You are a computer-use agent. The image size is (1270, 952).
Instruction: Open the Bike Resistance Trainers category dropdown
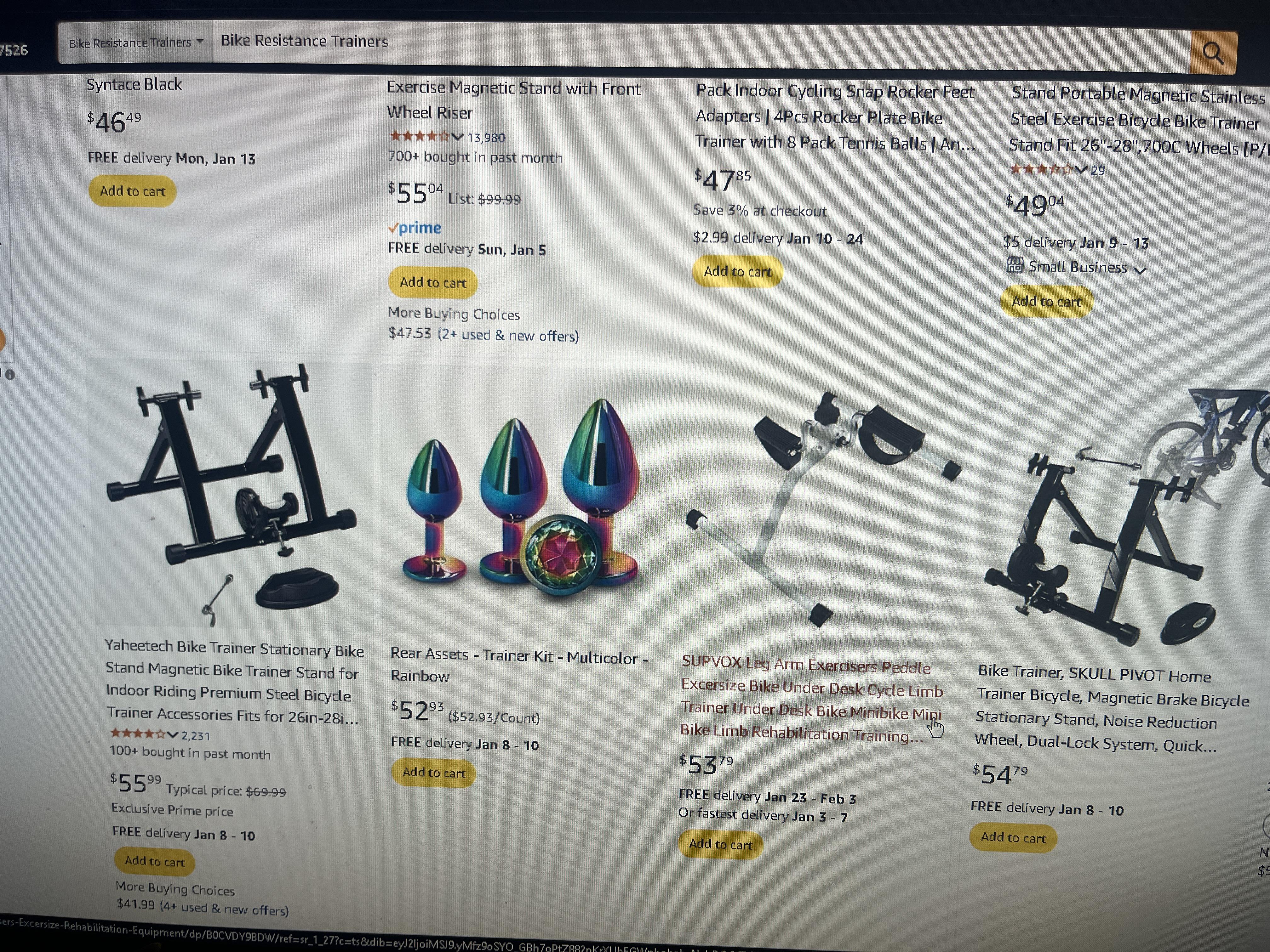[136, 42]
